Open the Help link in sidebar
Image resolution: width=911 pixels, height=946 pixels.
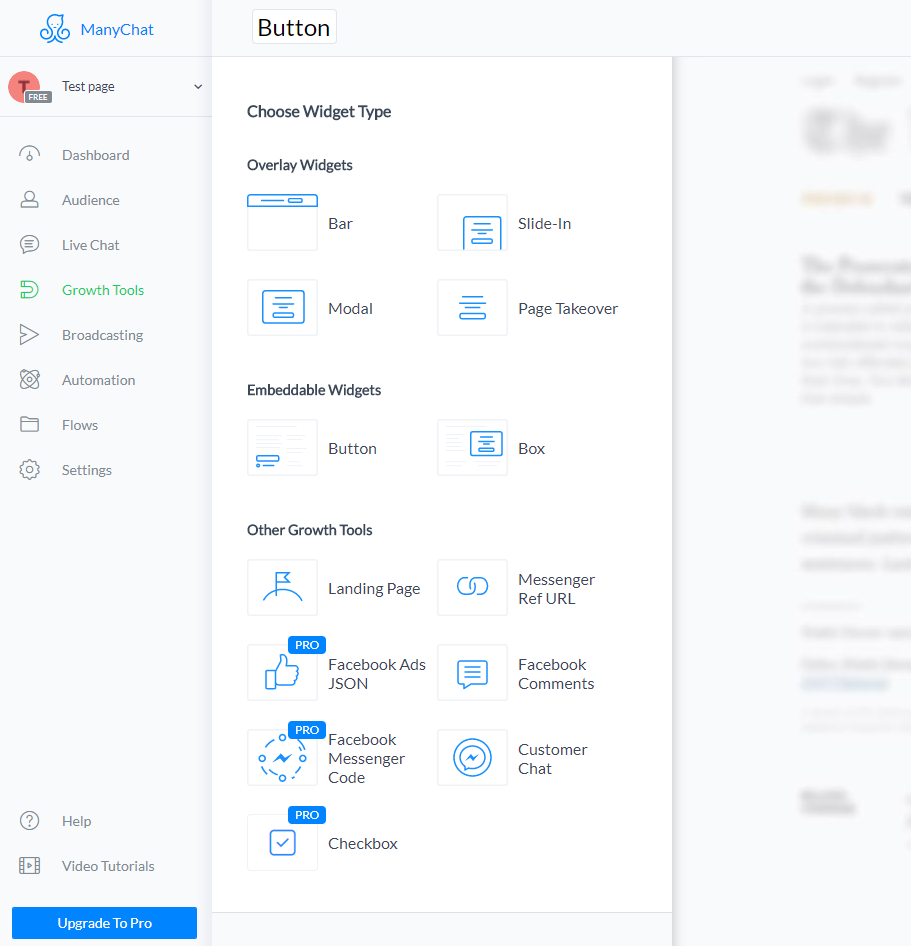click(x=77, y=821)
